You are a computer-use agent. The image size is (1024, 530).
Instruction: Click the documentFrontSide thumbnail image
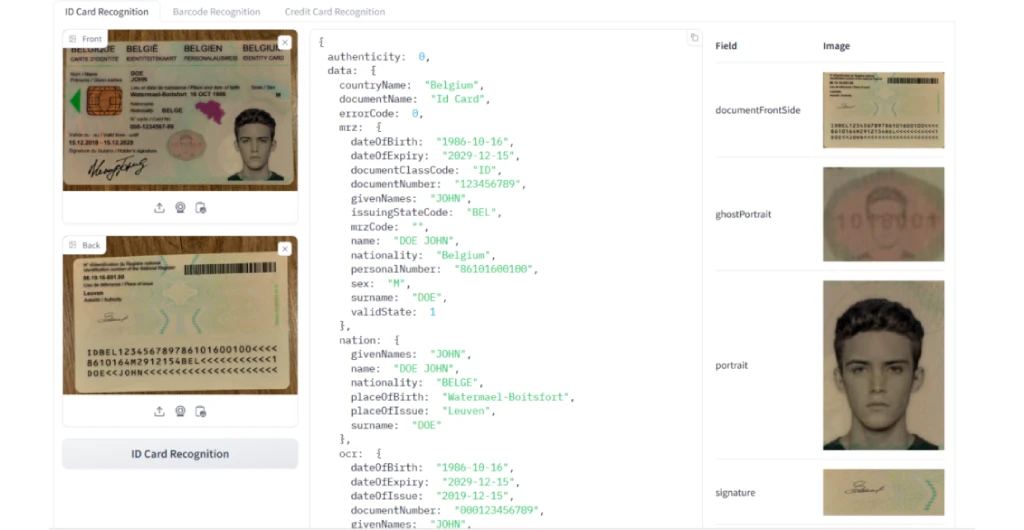[x=882, y=110]
